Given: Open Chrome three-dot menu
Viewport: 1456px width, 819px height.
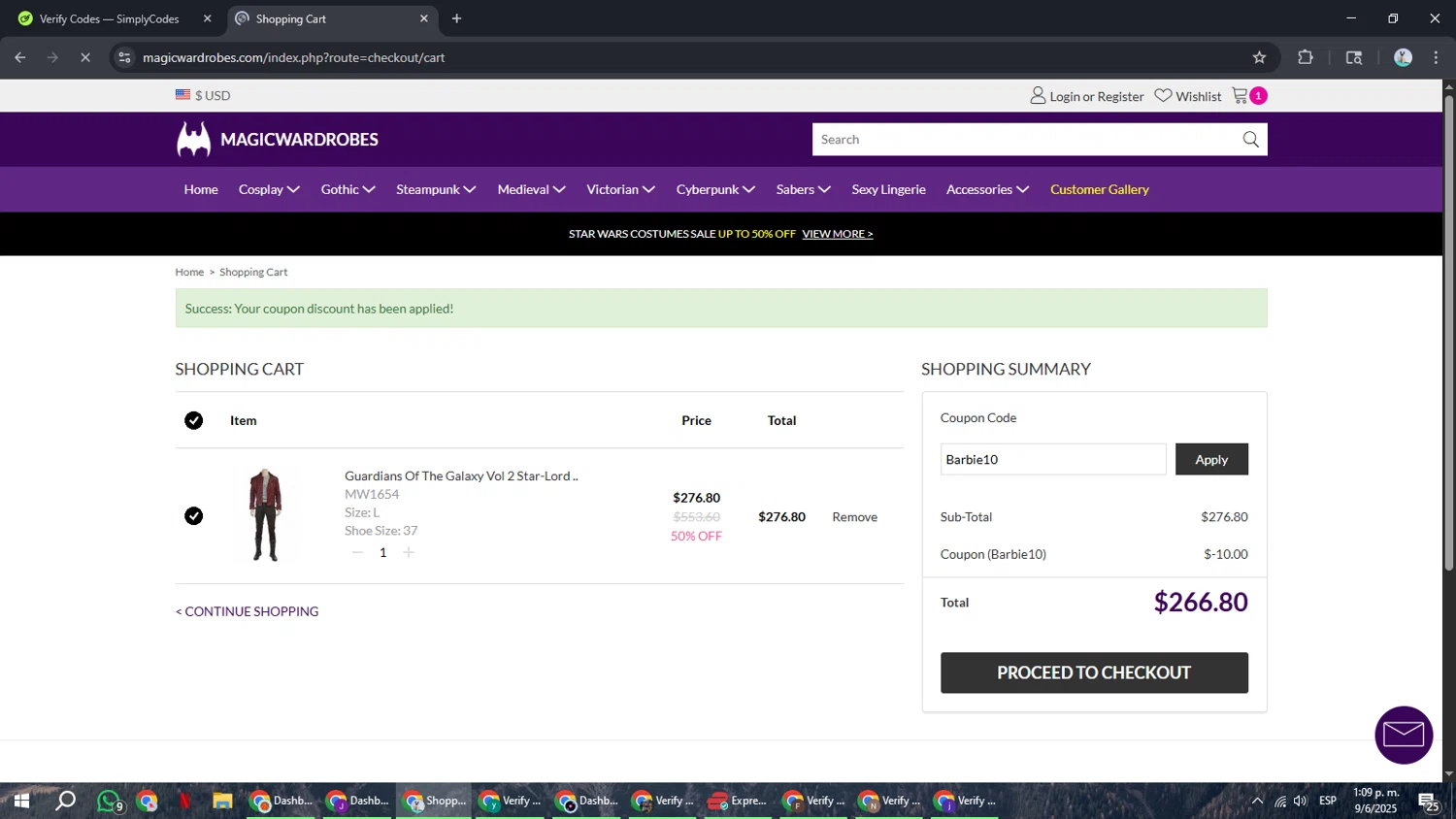Looking at the screenshot, I should coord(1436,57).
